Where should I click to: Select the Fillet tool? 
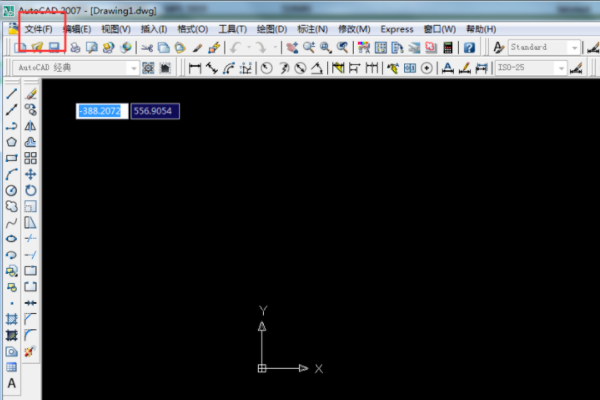point(31,335)
